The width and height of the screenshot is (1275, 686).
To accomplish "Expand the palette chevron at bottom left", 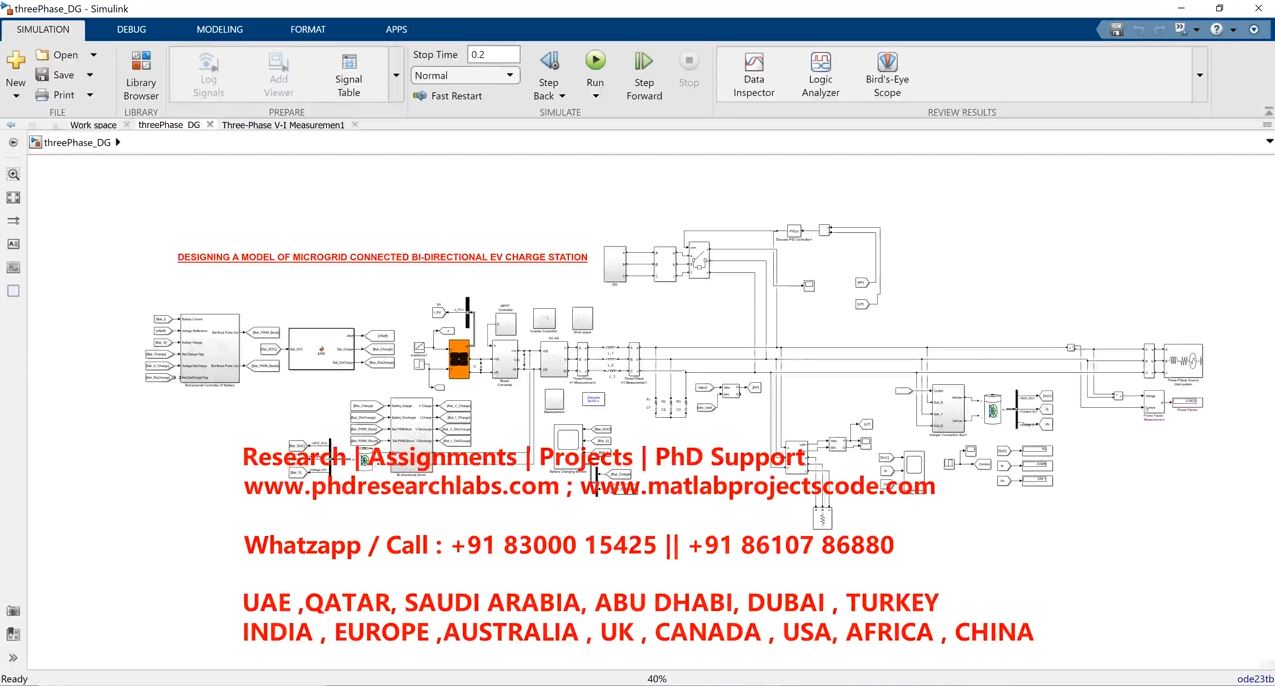I will (13, 658).
